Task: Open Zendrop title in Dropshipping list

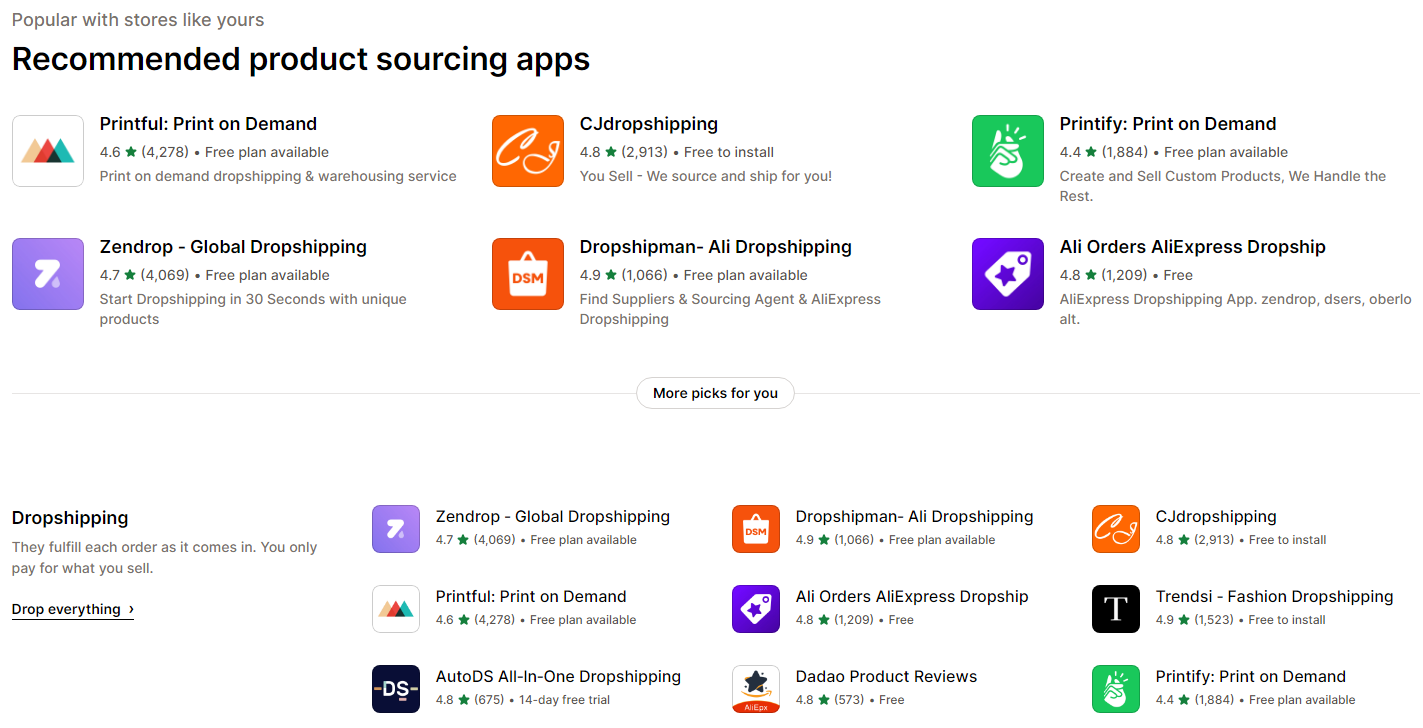Action: pyautogui.click(x=553, y=517)
